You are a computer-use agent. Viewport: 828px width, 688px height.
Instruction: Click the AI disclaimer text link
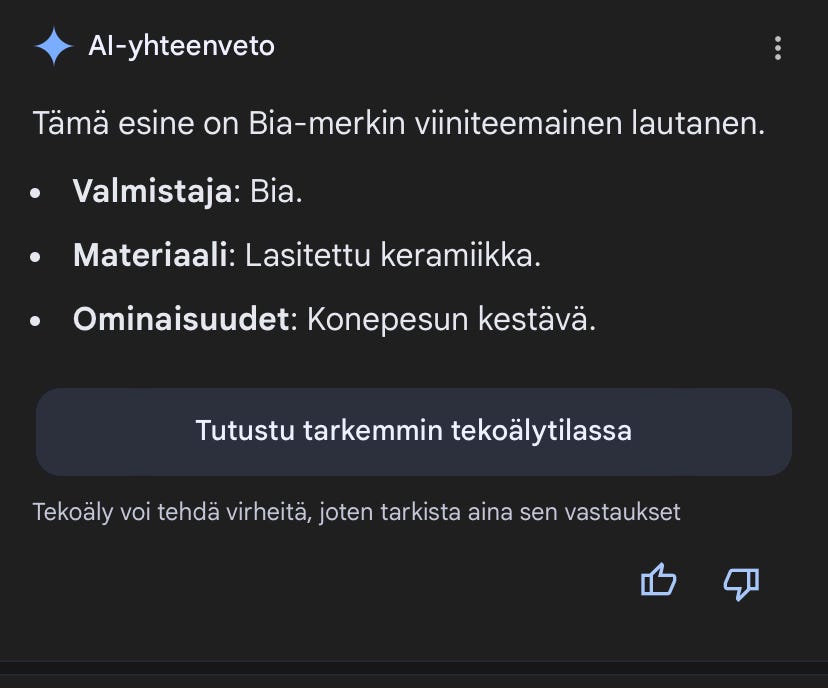click(x=356, y=511)
